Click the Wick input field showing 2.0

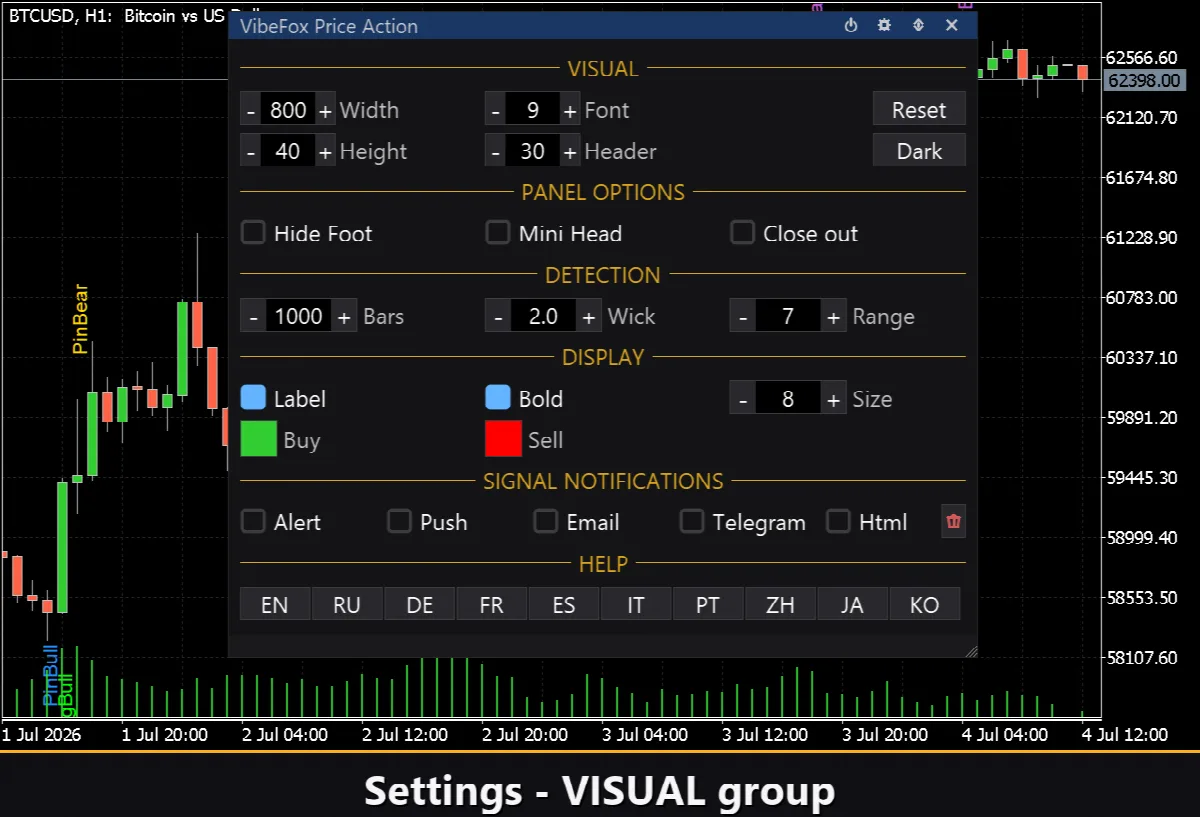pyautogui.click(x=543, y=317)
